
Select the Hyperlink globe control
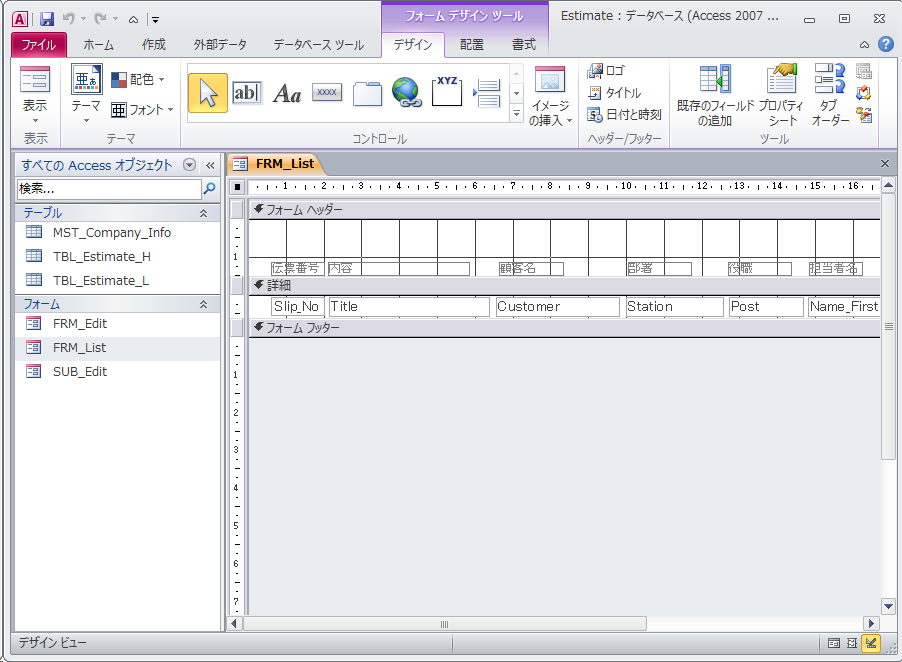pyautogui.click(x=407, y=92)
